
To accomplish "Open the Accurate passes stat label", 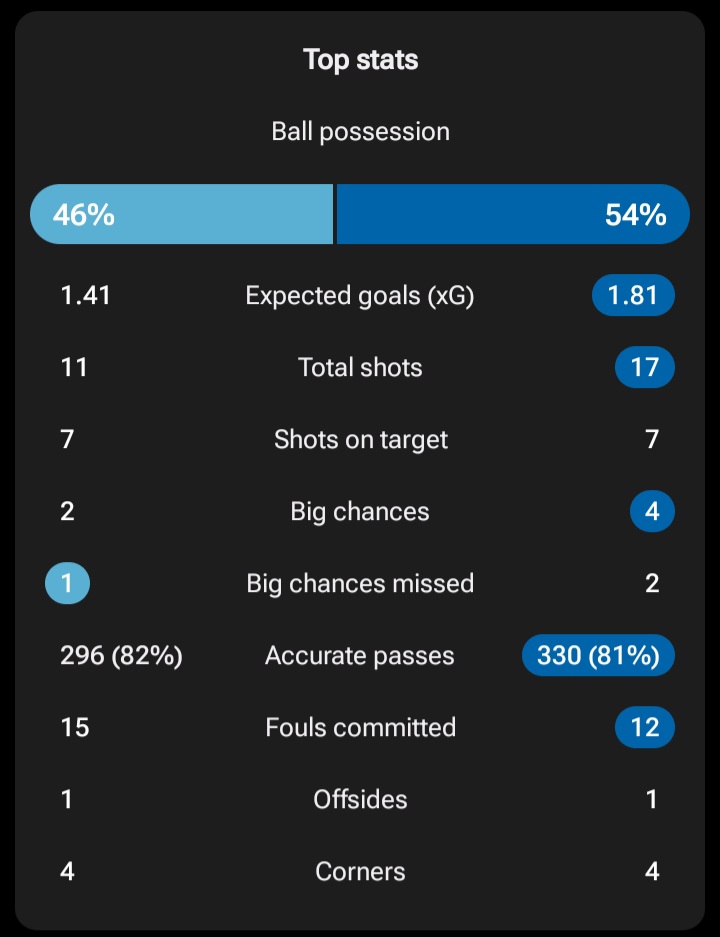I will pos(360,656).
